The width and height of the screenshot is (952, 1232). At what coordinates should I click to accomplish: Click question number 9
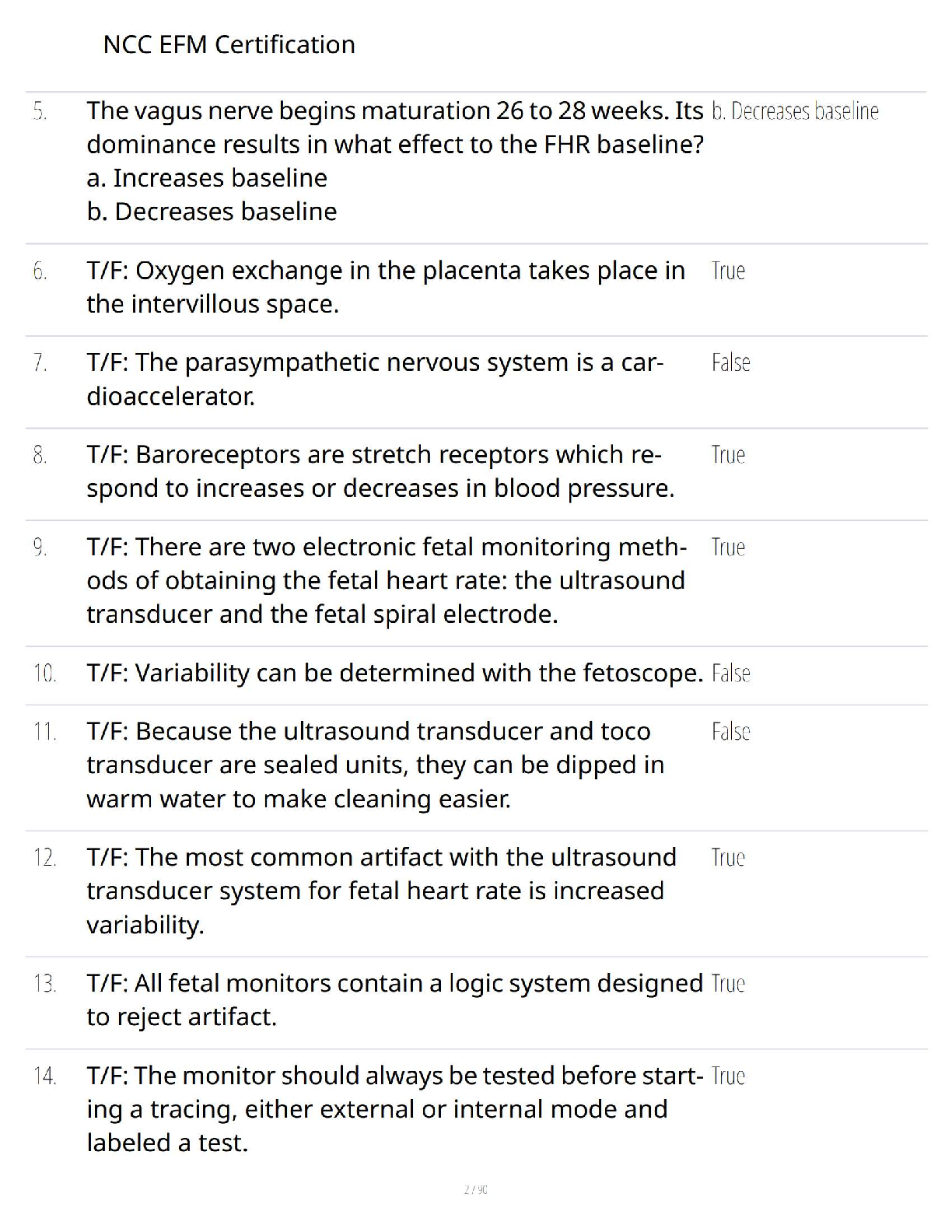(40, 548)
